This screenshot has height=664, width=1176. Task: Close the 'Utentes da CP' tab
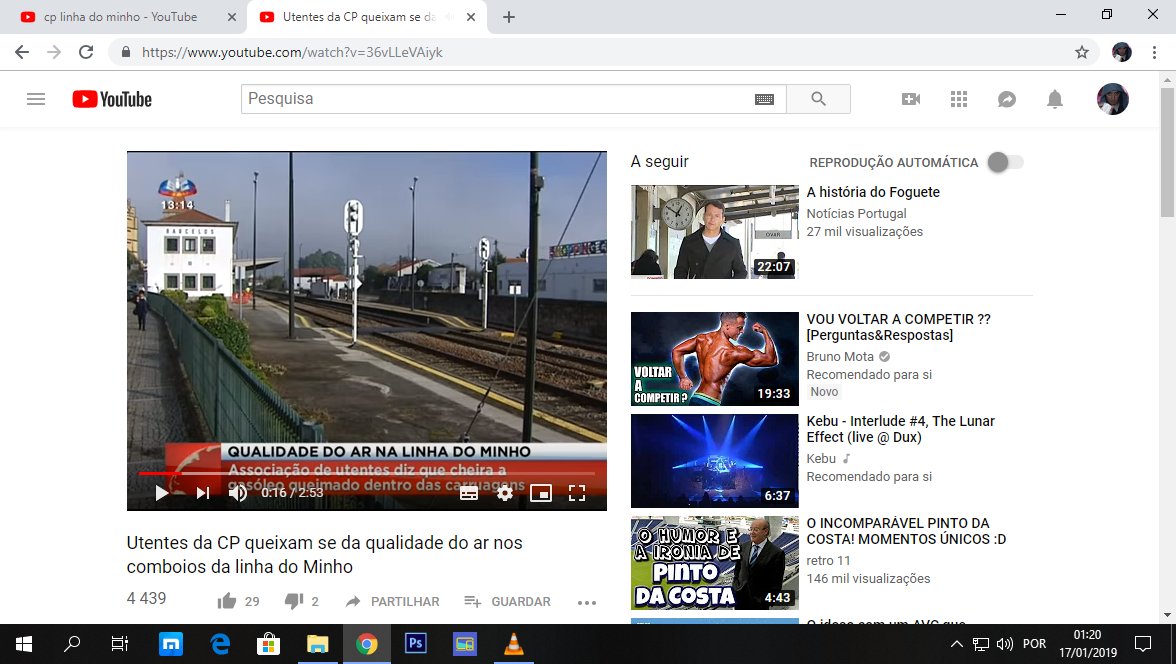(x=471, y=17)
